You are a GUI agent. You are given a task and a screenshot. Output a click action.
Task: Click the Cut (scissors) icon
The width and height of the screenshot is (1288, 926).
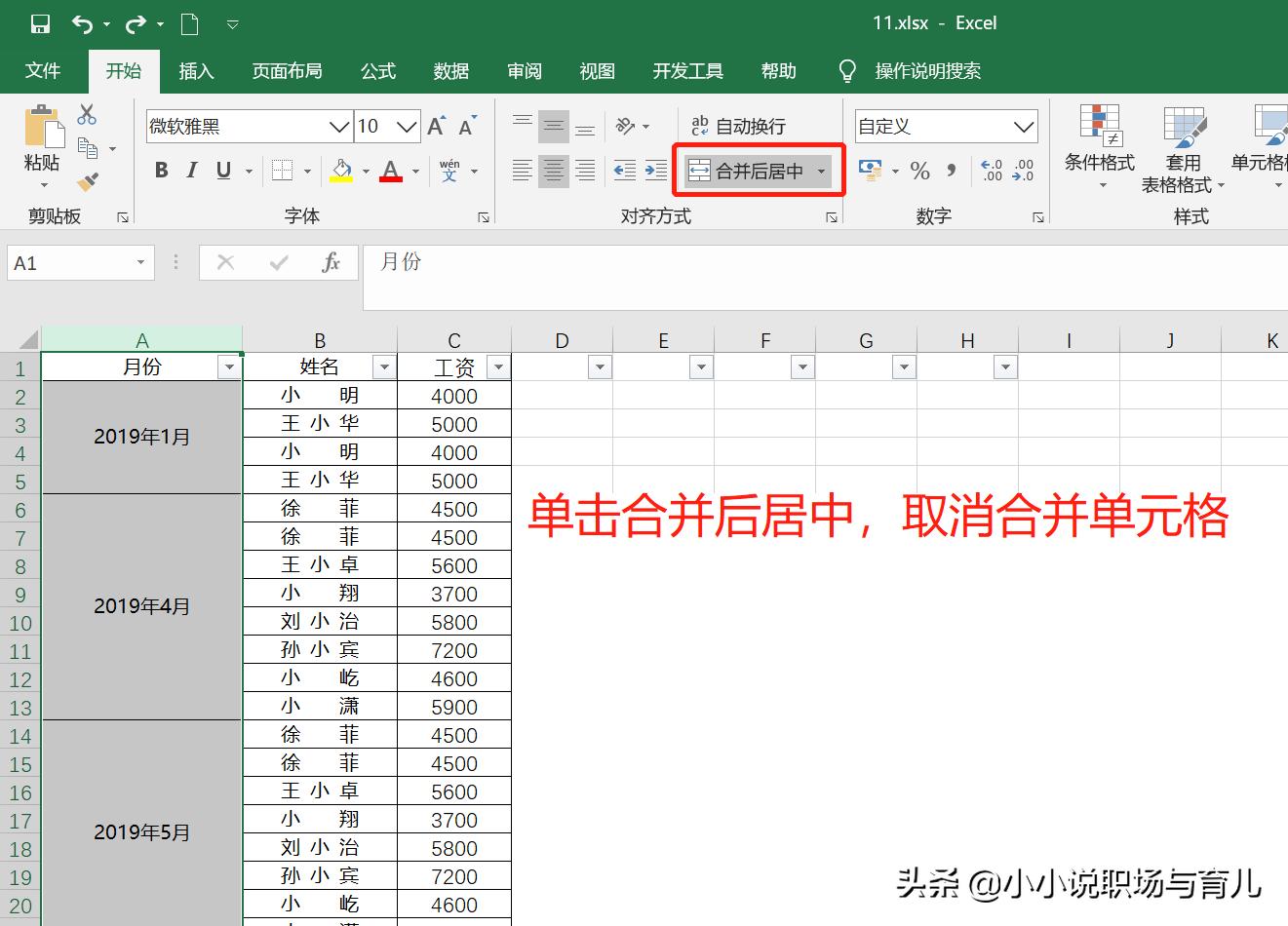[x=86, y=114]
